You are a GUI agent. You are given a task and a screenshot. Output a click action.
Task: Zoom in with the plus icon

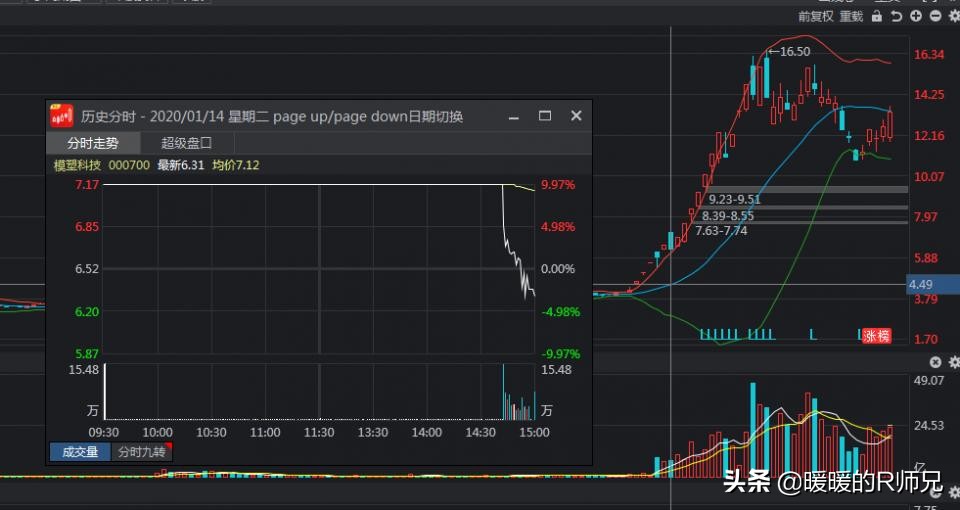click(x=916, y=16)
